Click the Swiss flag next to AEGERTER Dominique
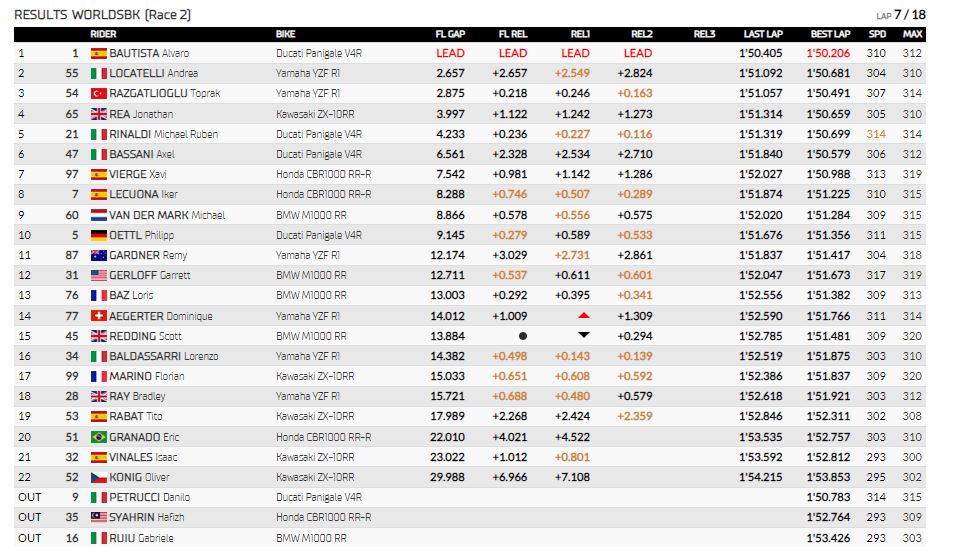Image resolution: width=958 pixels, height=555 pixels. pos(98,316)
